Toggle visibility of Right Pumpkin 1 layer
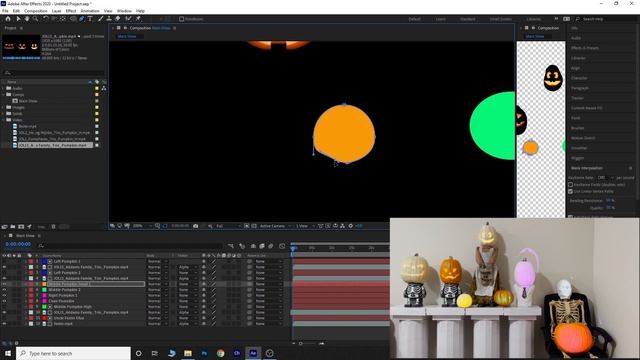 (4, 296)
